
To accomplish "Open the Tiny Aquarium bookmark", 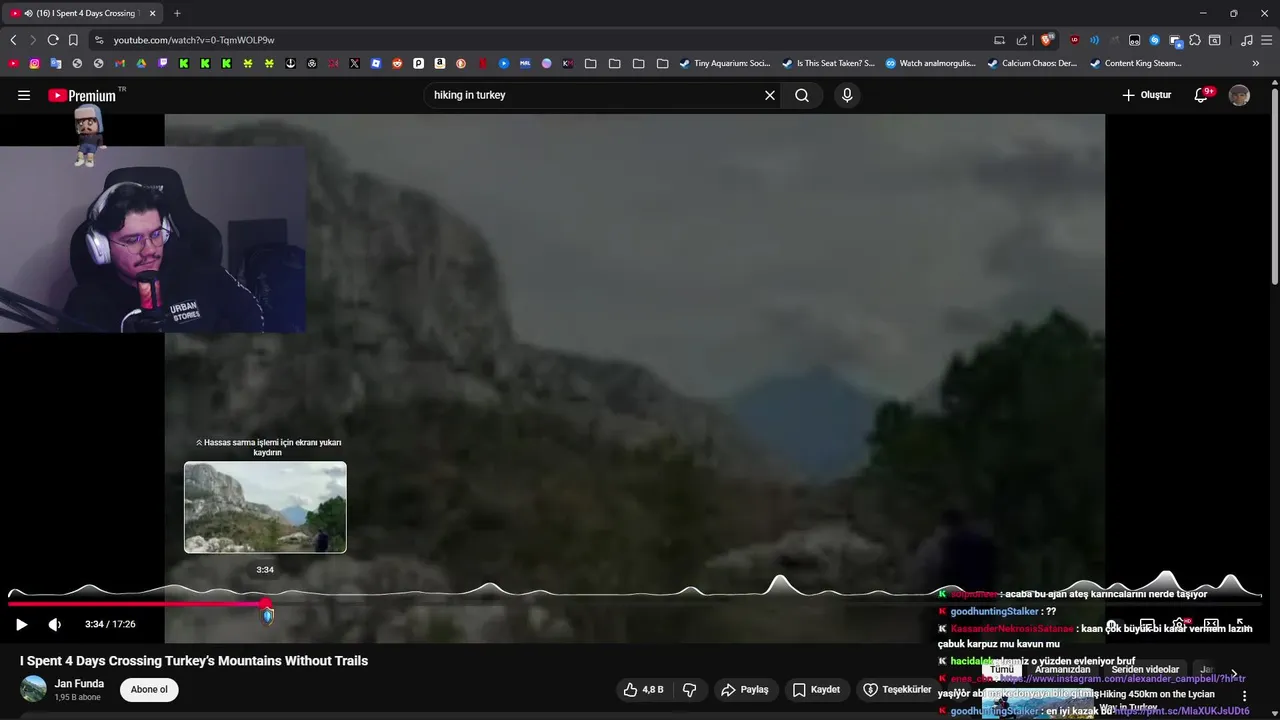I will [724, 63].
